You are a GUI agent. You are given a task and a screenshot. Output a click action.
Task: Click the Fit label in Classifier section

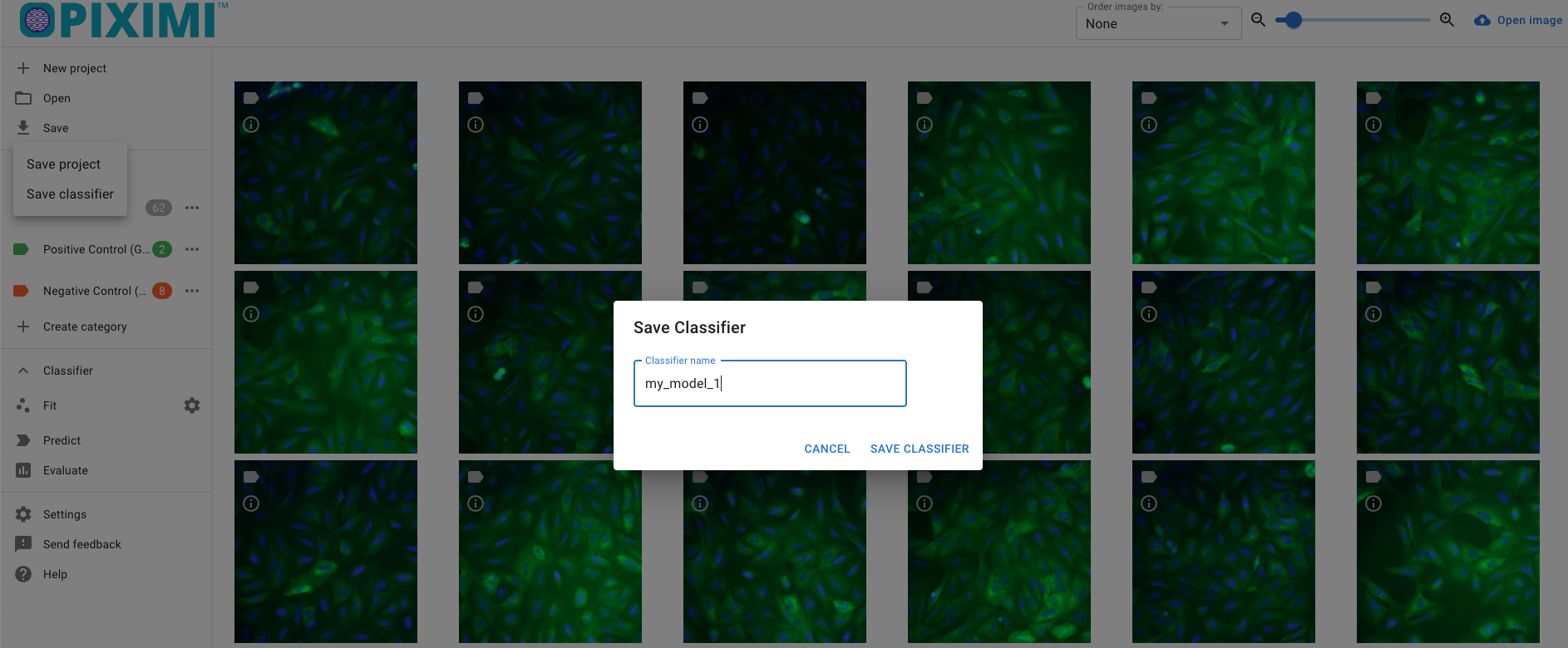50,405
